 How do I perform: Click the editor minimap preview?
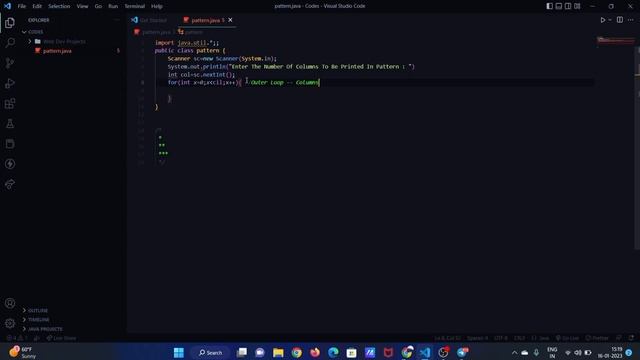(x=616, y=40)
